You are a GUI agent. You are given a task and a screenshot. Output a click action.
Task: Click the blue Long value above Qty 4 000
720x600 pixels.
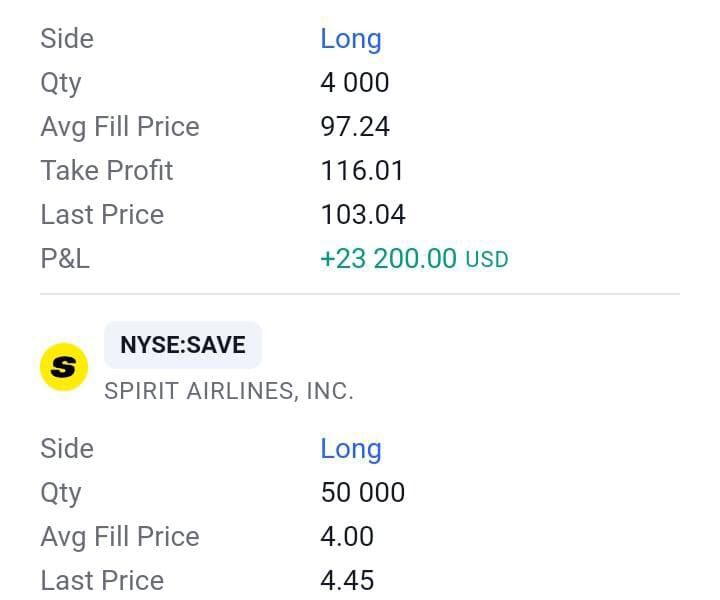click(x=351, y=39)
